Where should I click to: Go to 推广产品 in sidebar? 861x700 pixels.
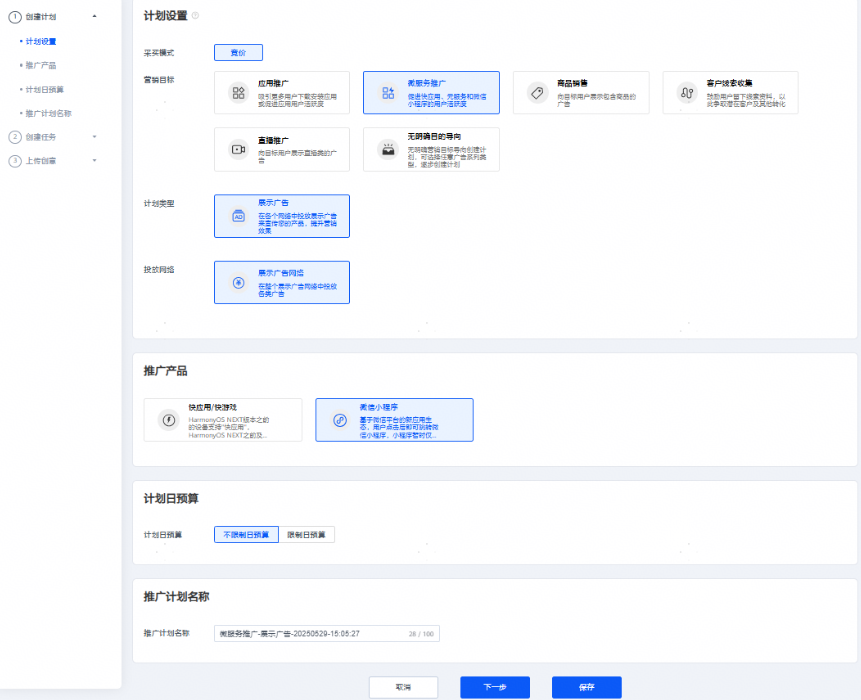[41, 65]
